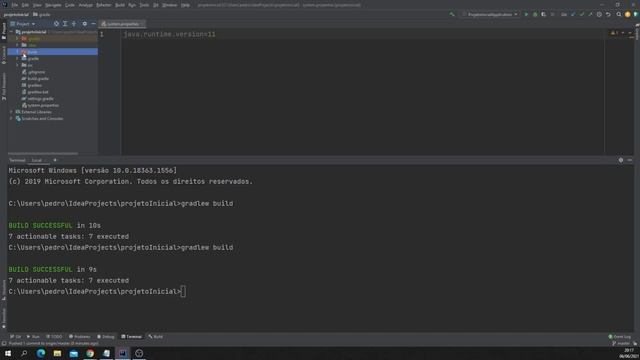Expand the gradle folder in the tree
Viewport: 640px width, 360px height.
click(x=18, y=58)
